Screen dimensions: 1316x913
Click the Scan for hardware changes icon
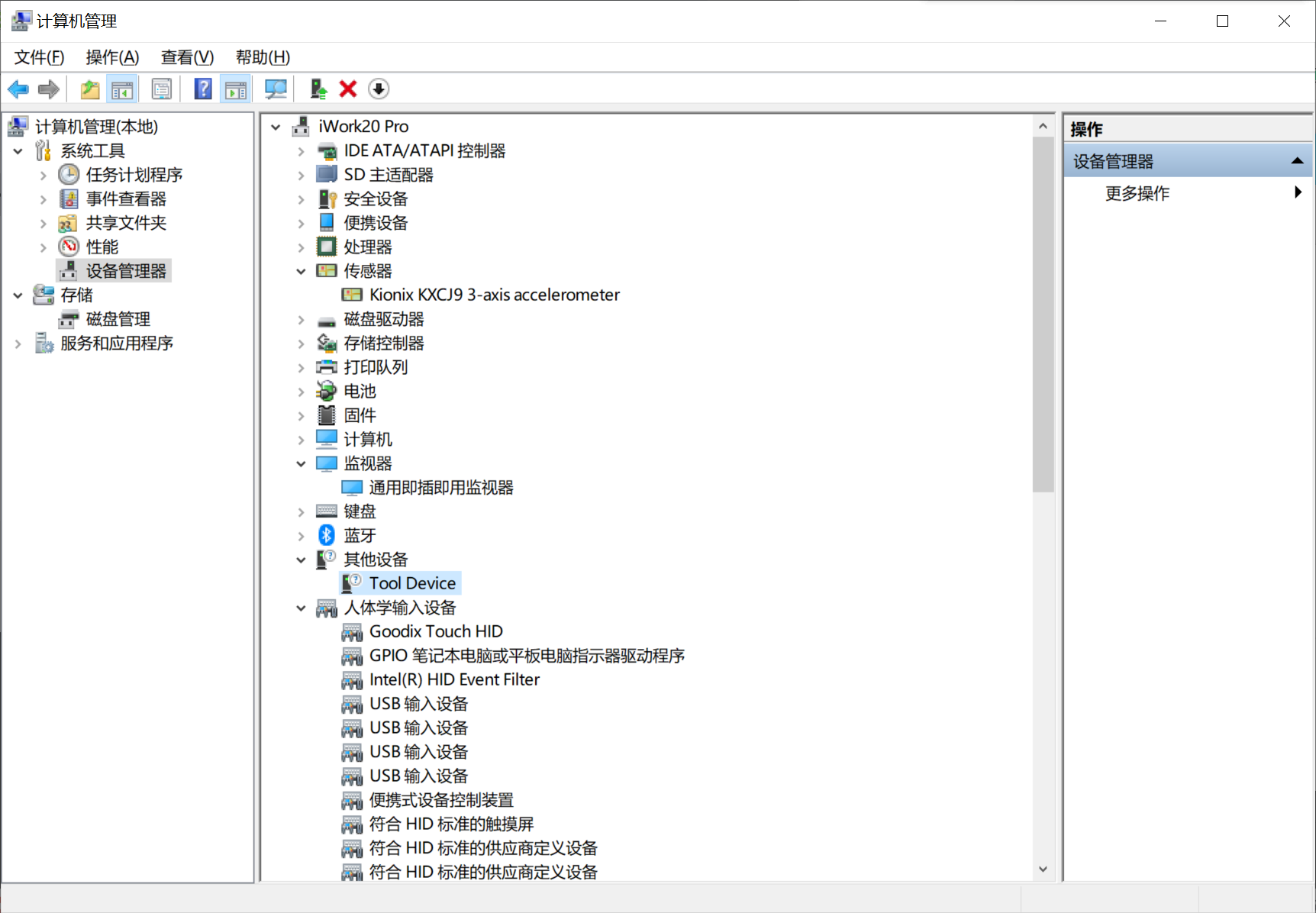[276, 89]
